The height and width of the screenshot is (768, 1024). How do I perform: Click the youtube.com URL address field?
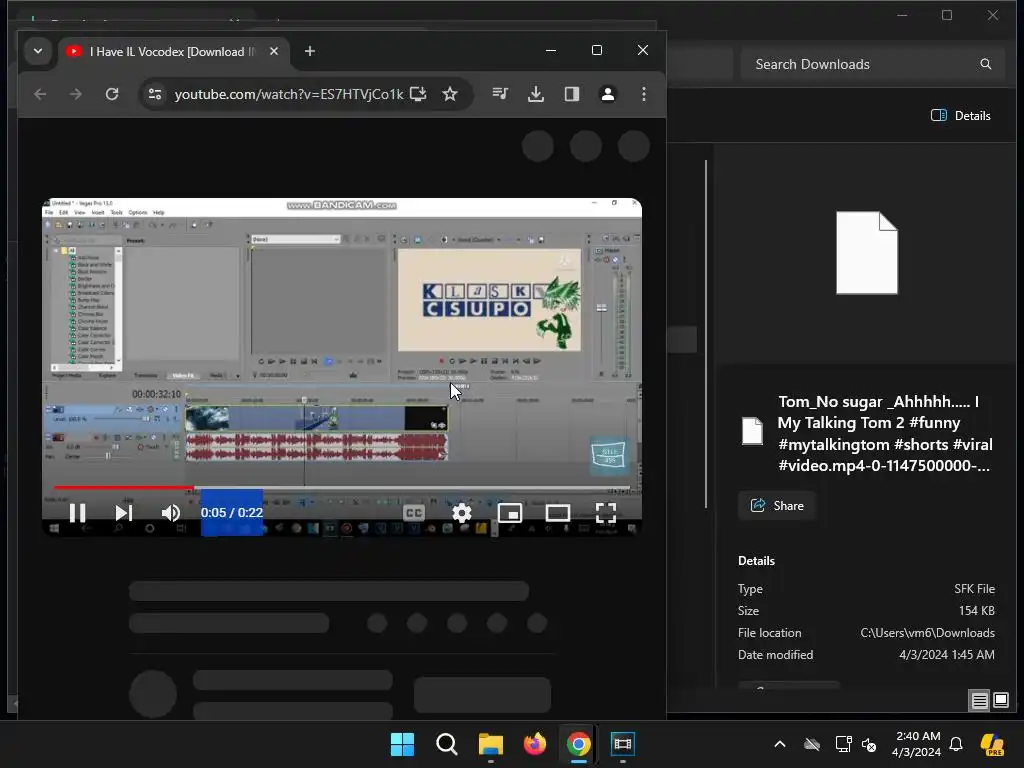pos(289,94)
